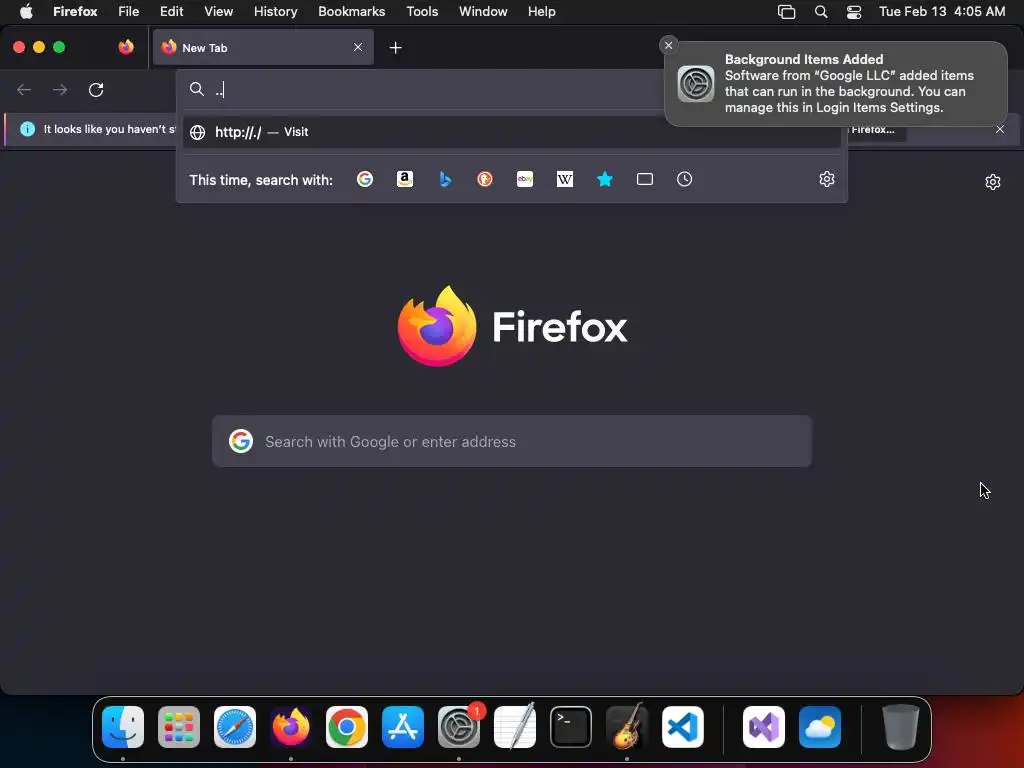This screenshot has height=768, width=1024.
Task: Select the New Tab tab
Action: tap(263, 47)
